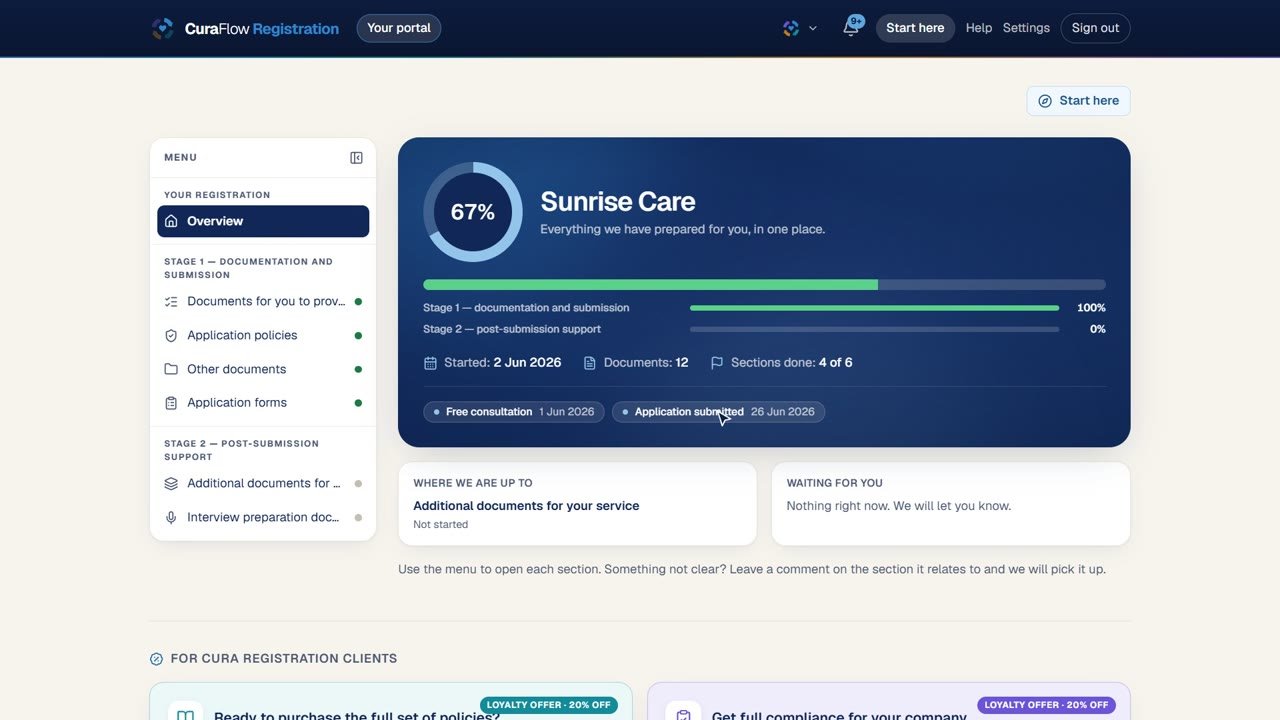Collapse the menu sidebar panel
Screen dimensions: 1280x720
tap(356, 158)
